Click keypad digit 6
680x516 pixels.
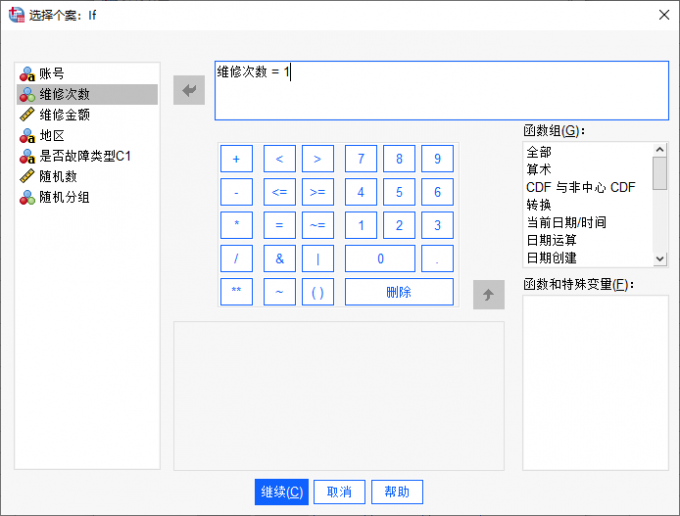(x=438, y=192)
